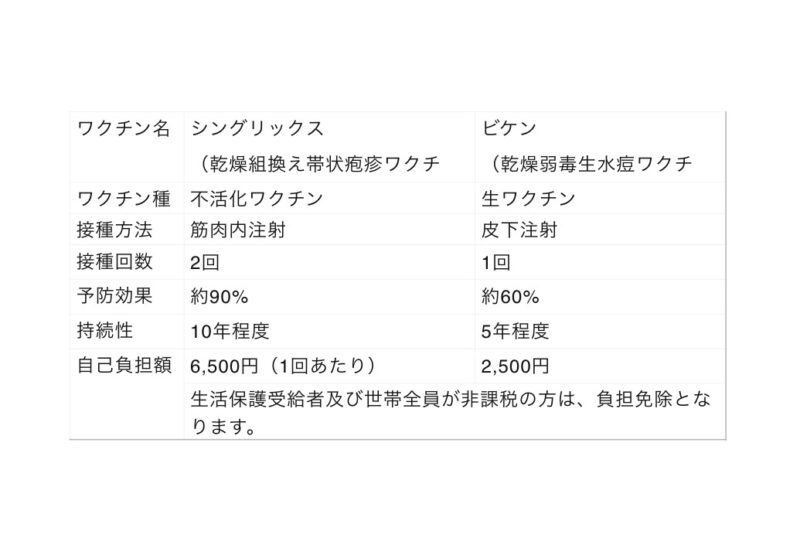Click the 約90% efficacy cell
This screenshot has height=545, width=800.
(220, 297)
